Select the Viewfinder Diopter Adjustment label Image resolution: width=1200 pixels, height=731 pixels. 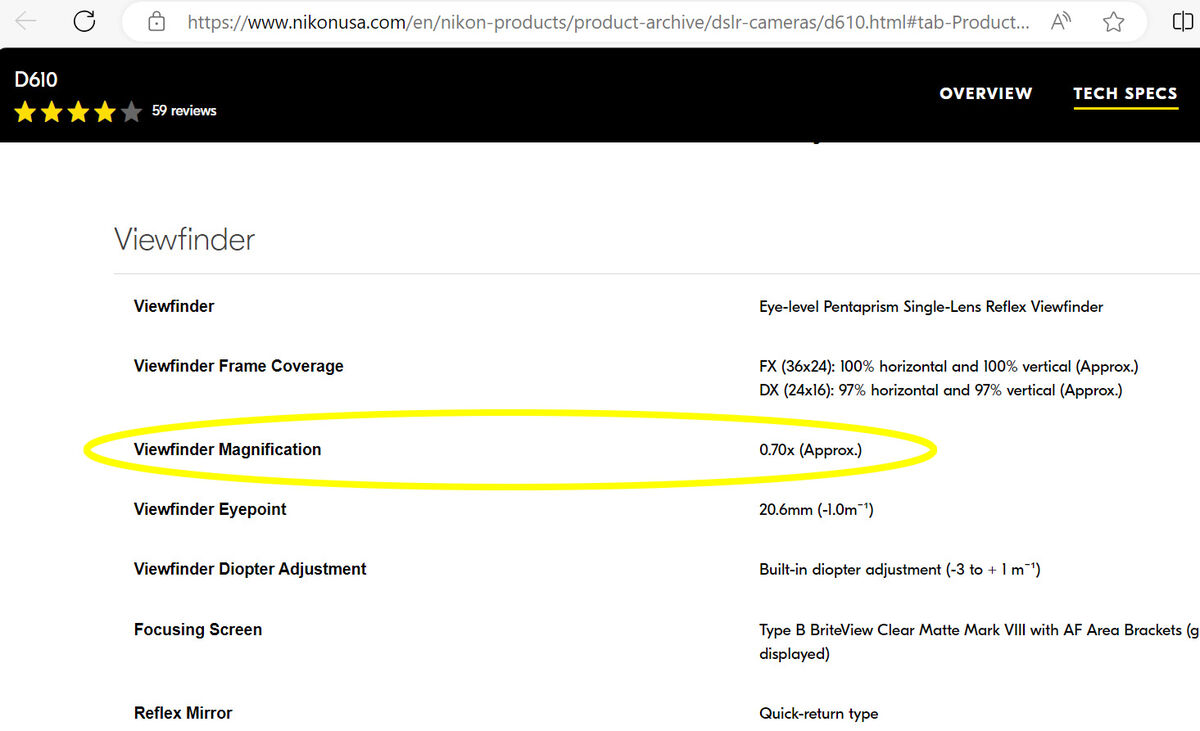[250, 569]
